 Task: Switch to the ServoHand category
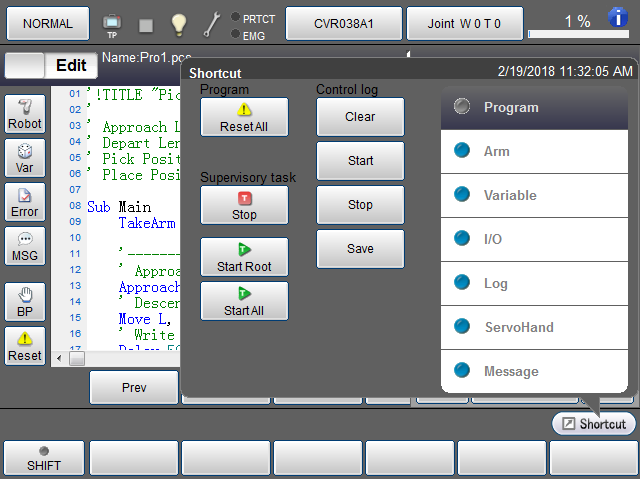[534, 328]
